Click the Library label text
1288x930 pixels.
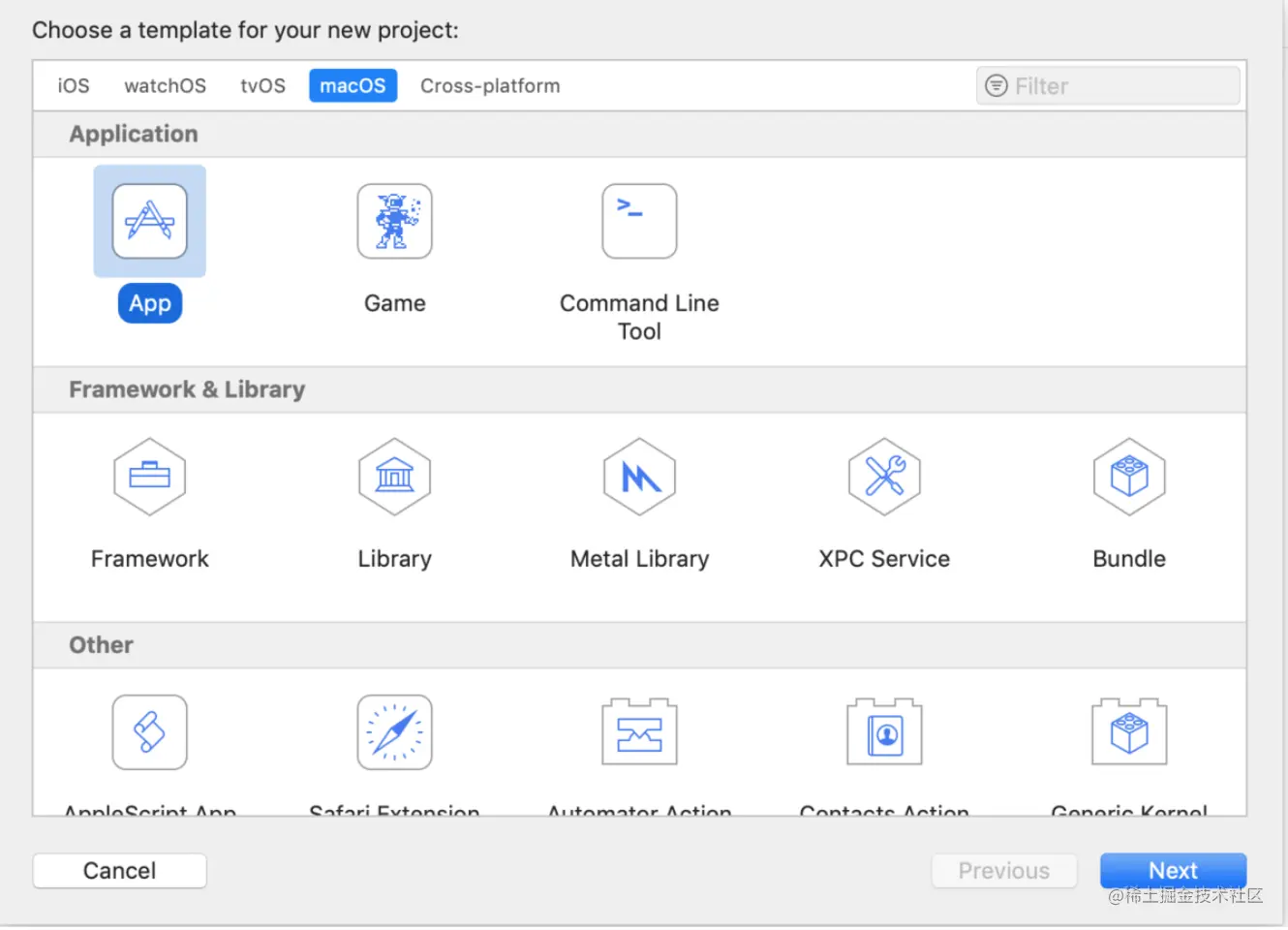394,559
